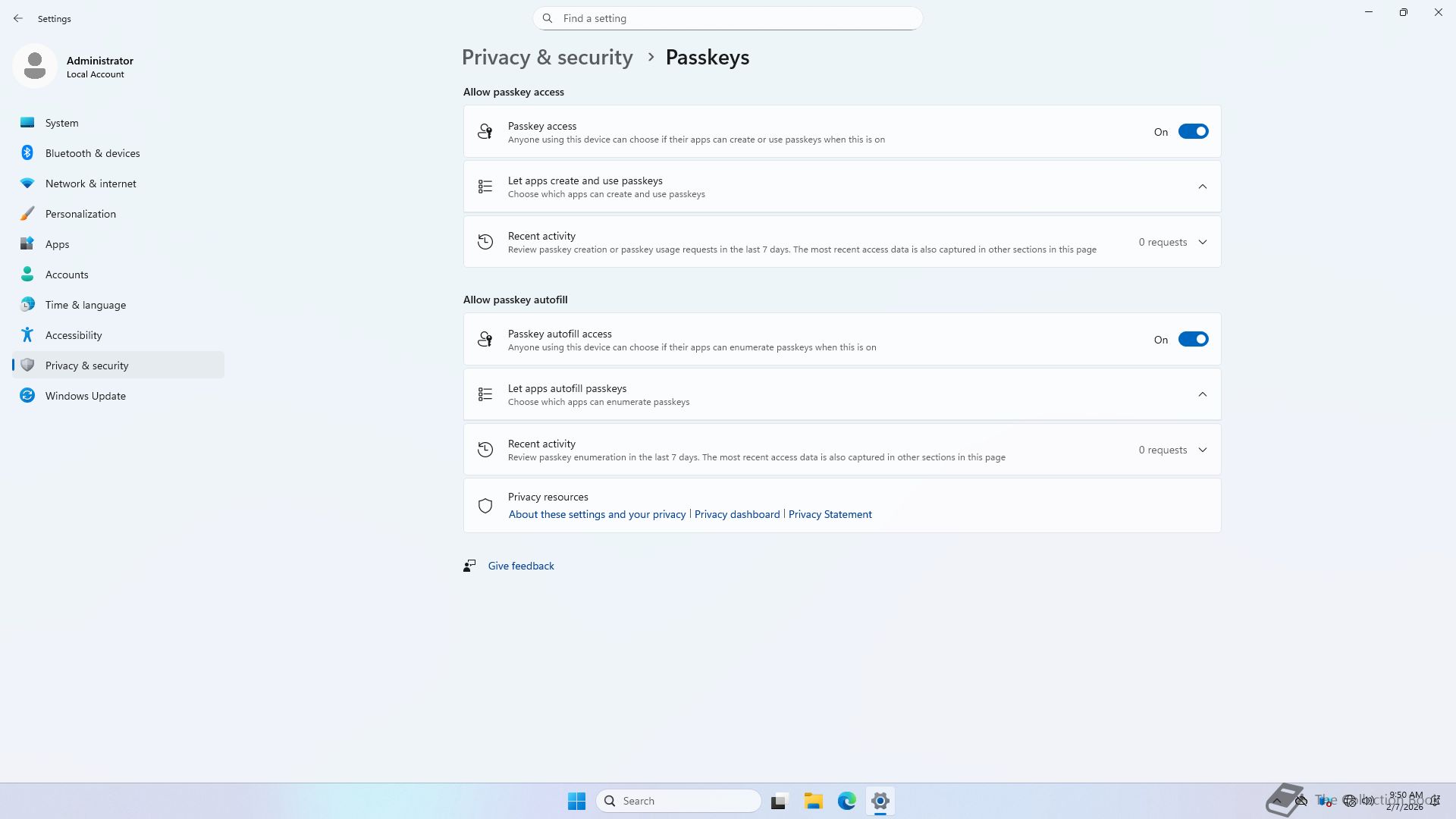Collapse Let apps create and use passkeys
The image size is (1456, 819).
1202,187
